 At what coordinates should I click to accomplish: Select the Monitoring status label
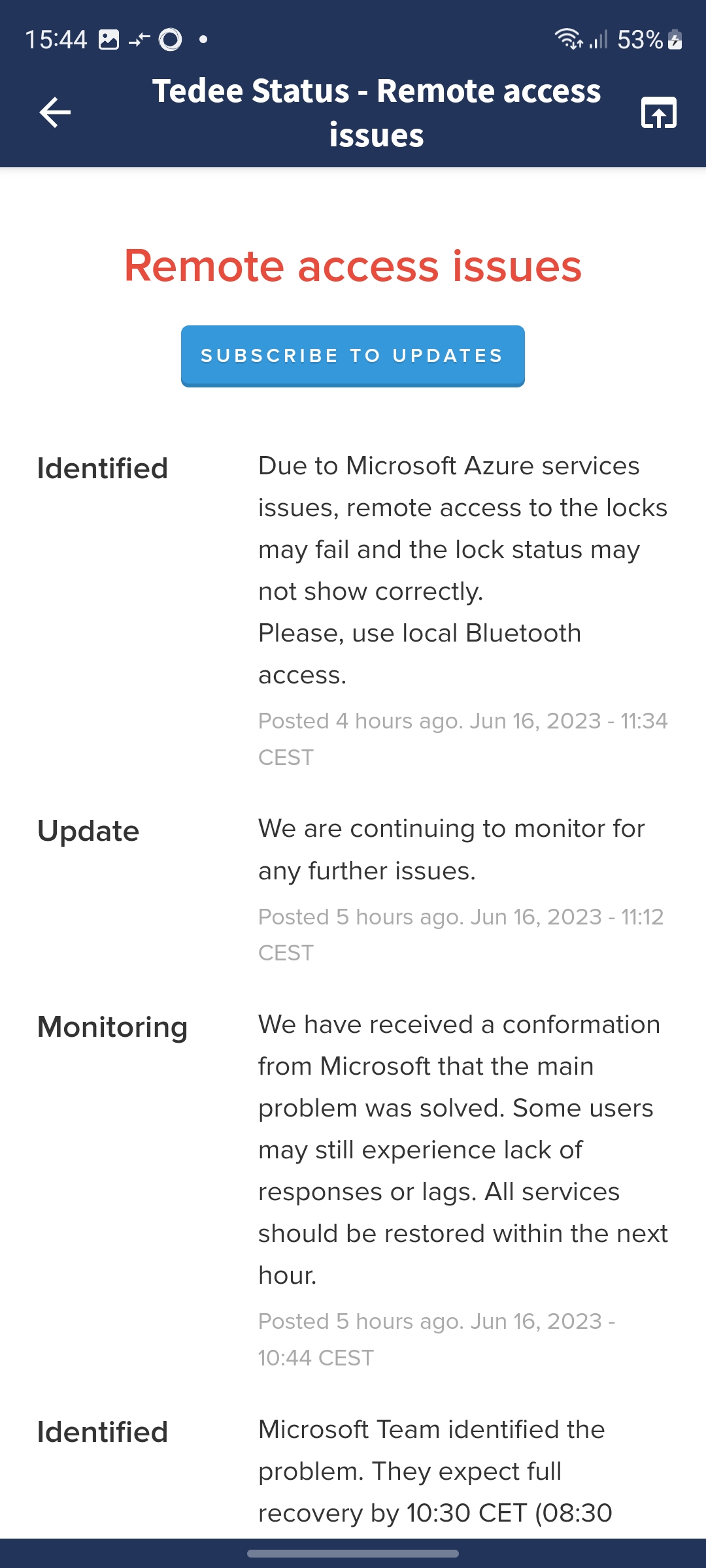tap(112, 1027)
